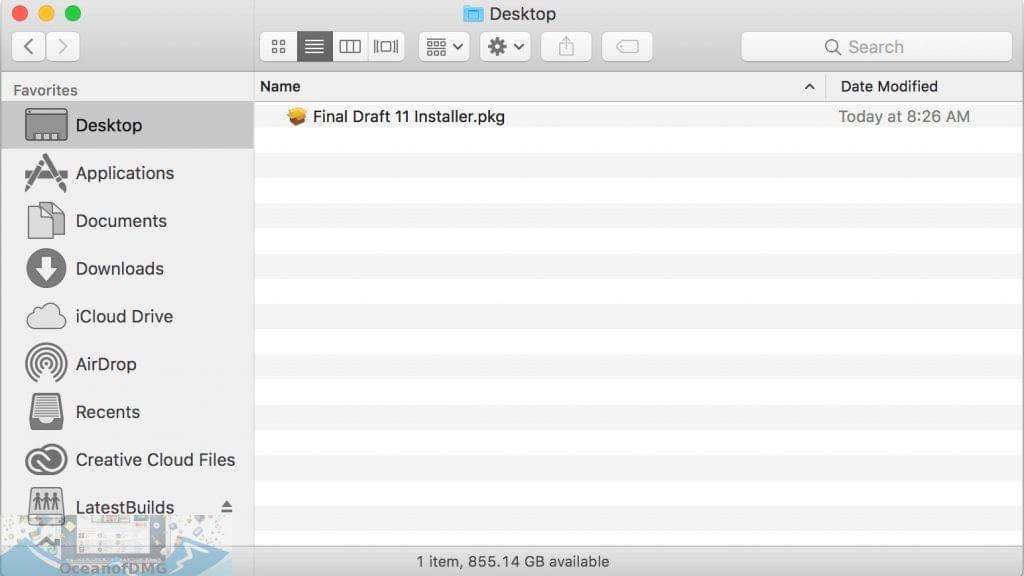1024x576 pixels.
Task: Eject the LatestBuilds volume
Action: (225, 506)
